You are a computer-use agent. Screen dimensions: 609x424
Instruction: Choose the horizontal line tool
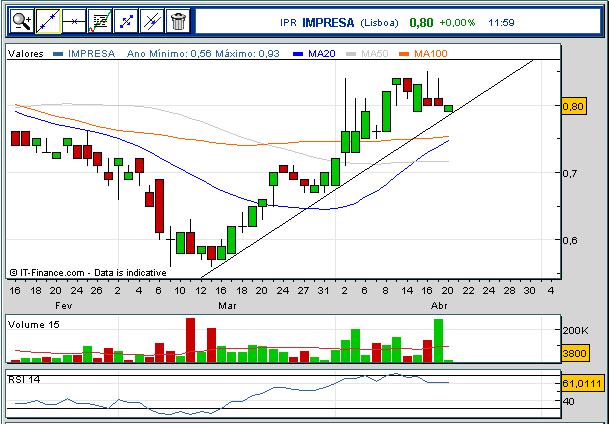click(74, 21)
